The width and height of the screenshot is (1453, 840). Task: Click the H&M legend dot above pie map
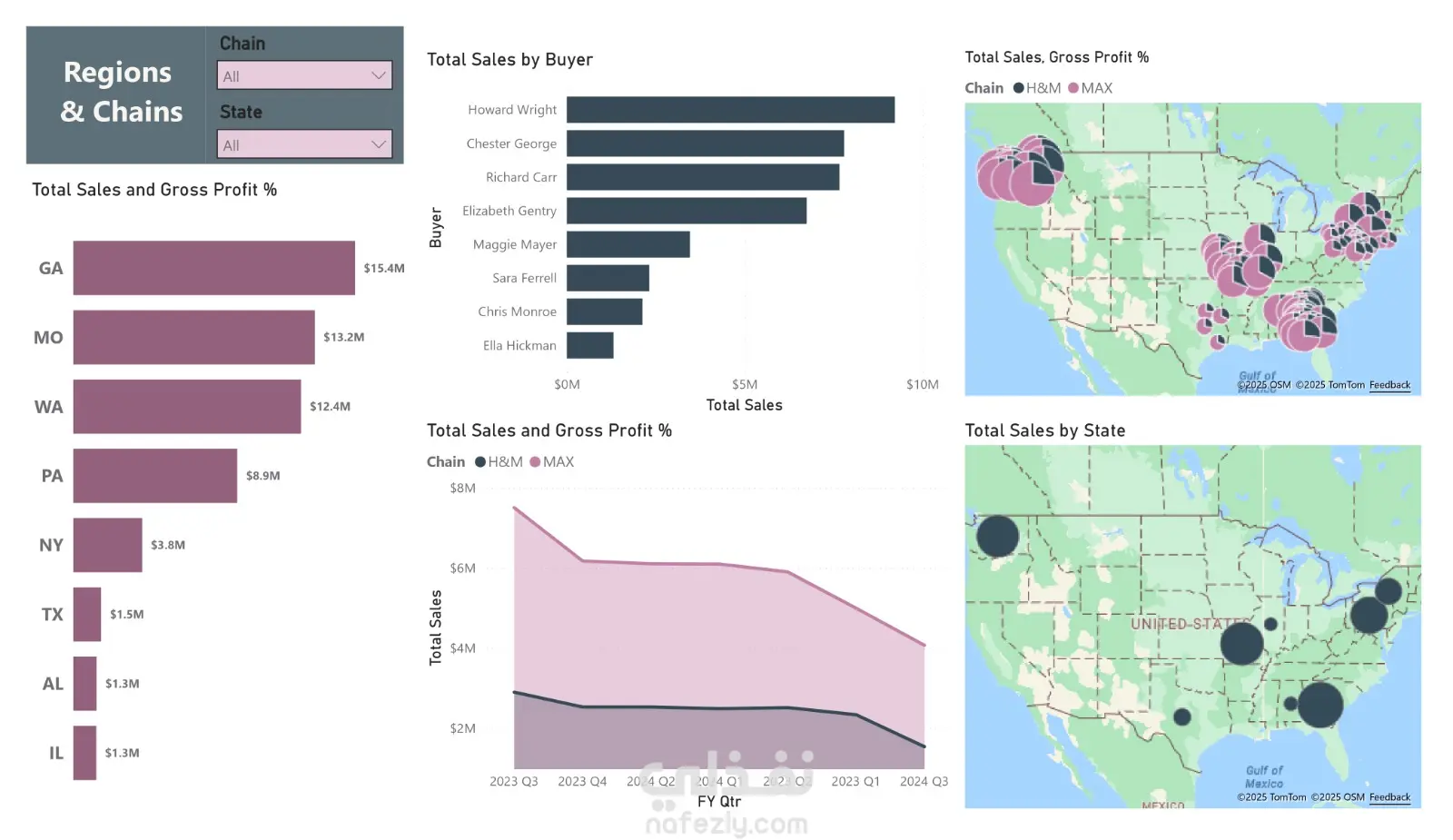pyautogui.click(x=1019, y=88)
